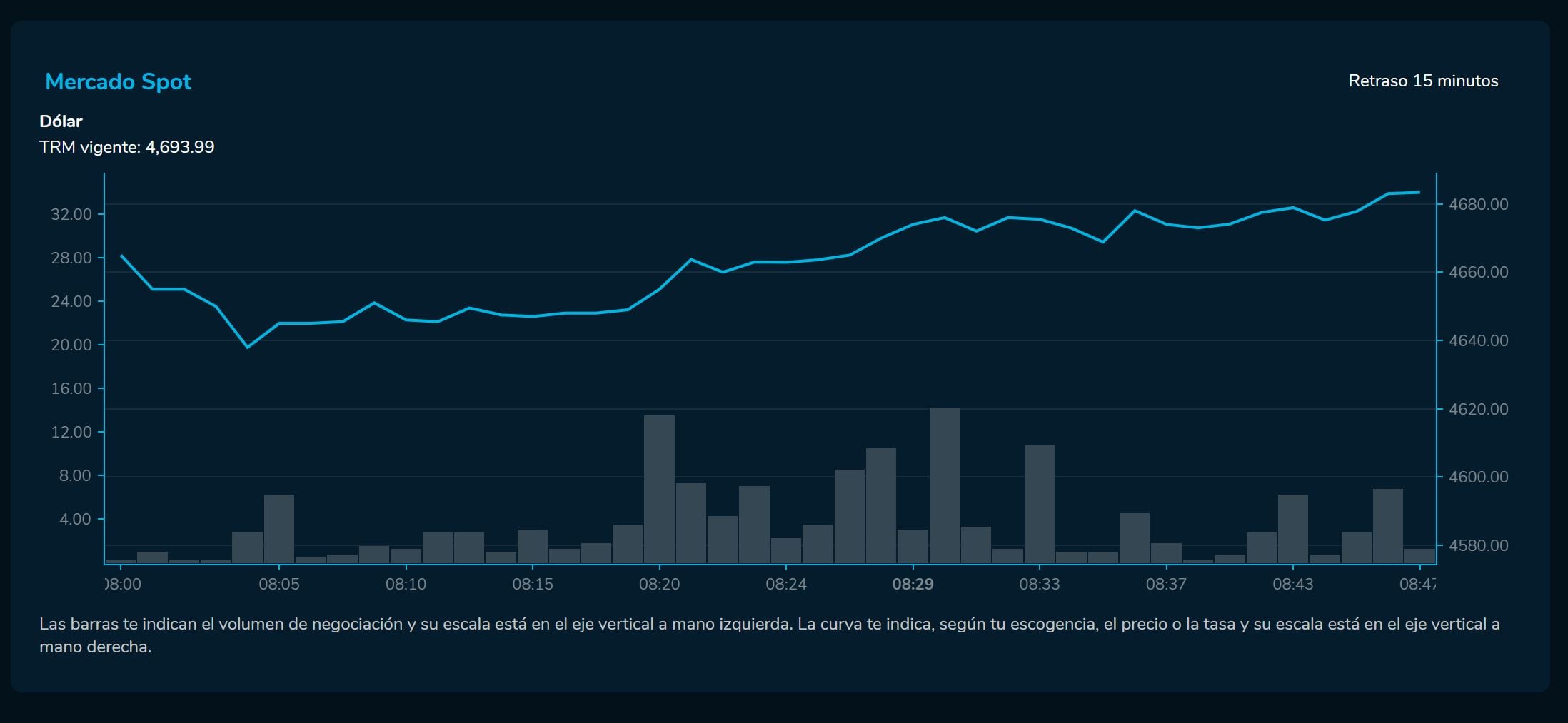Select the tallest volume bar in the chart
1568x723 pixels.
point(944,485)
